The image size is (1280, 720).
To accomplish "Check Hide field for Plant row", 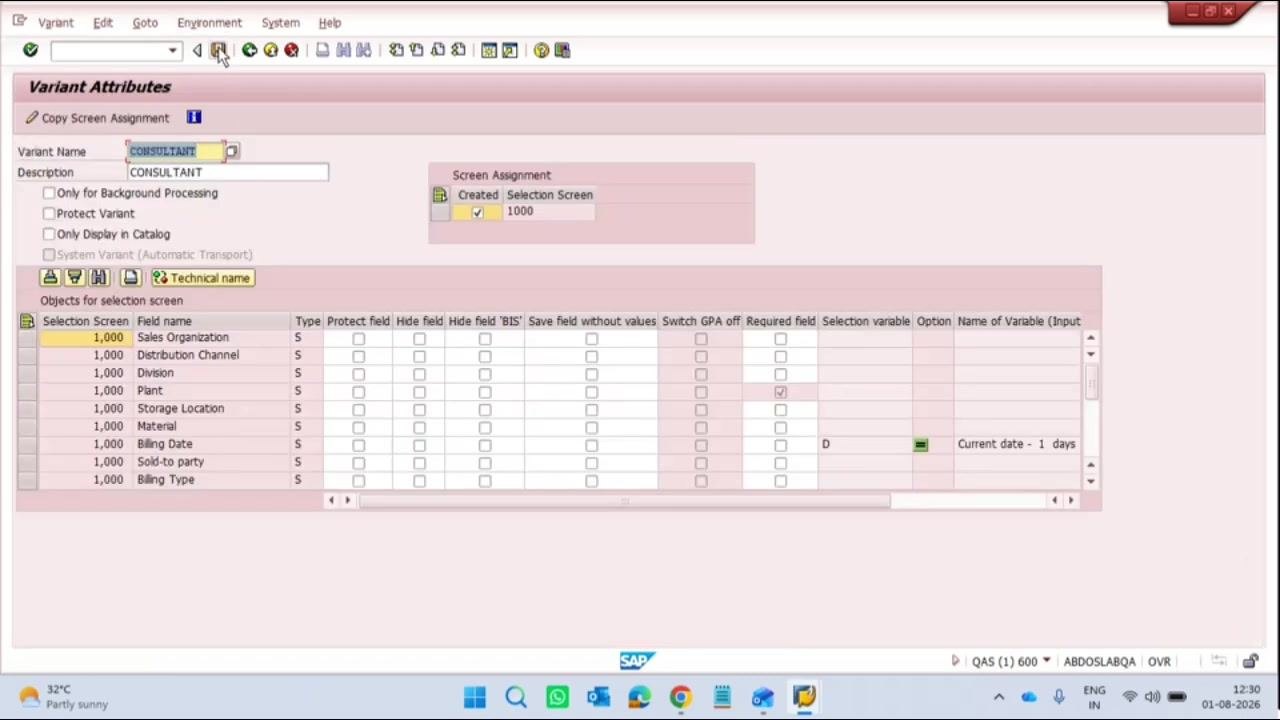I will pos(419,391).
